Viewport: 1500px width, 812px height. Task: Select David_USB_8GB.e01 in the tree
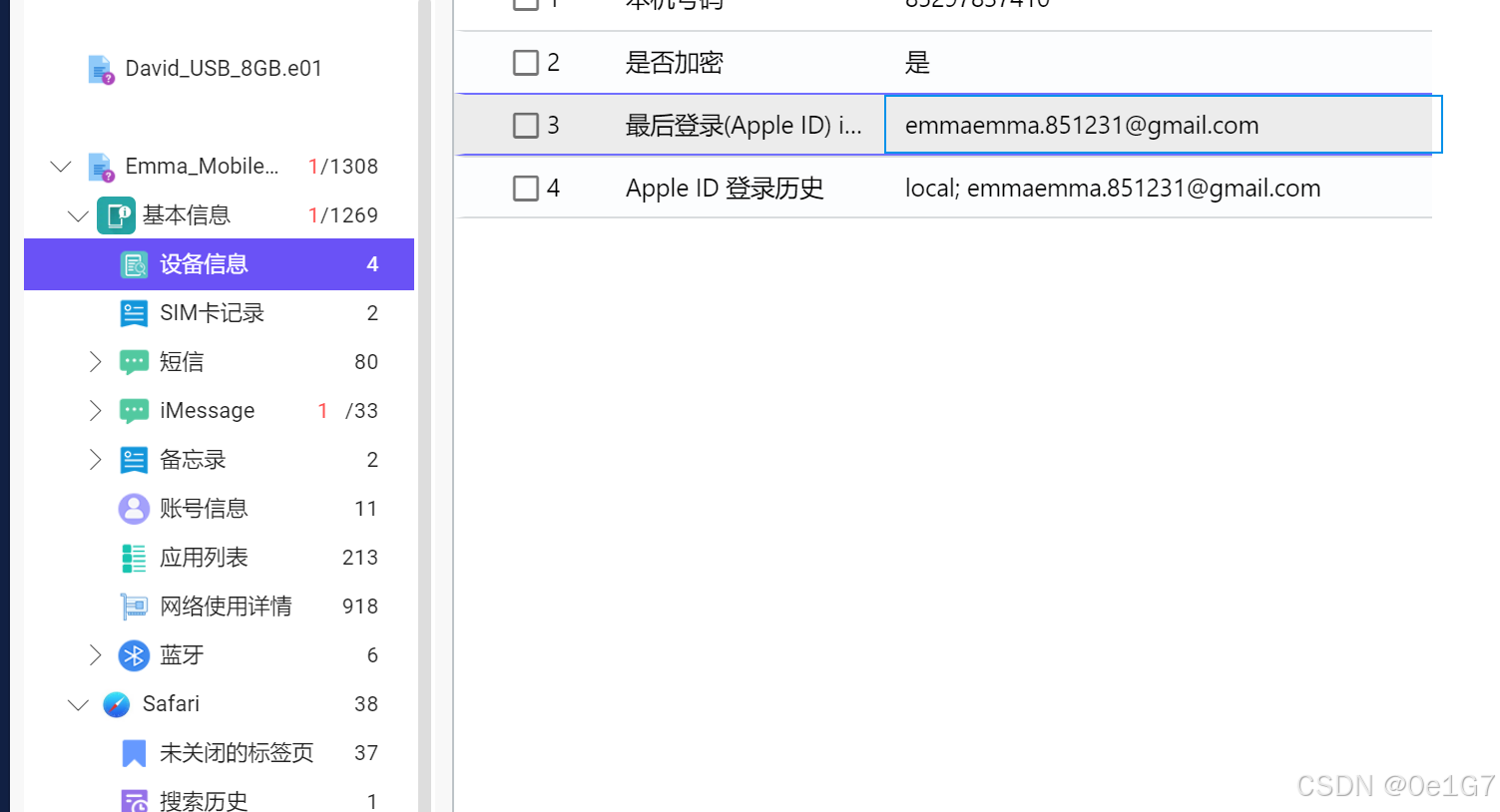pyautogui.click(x=224, y=69)
